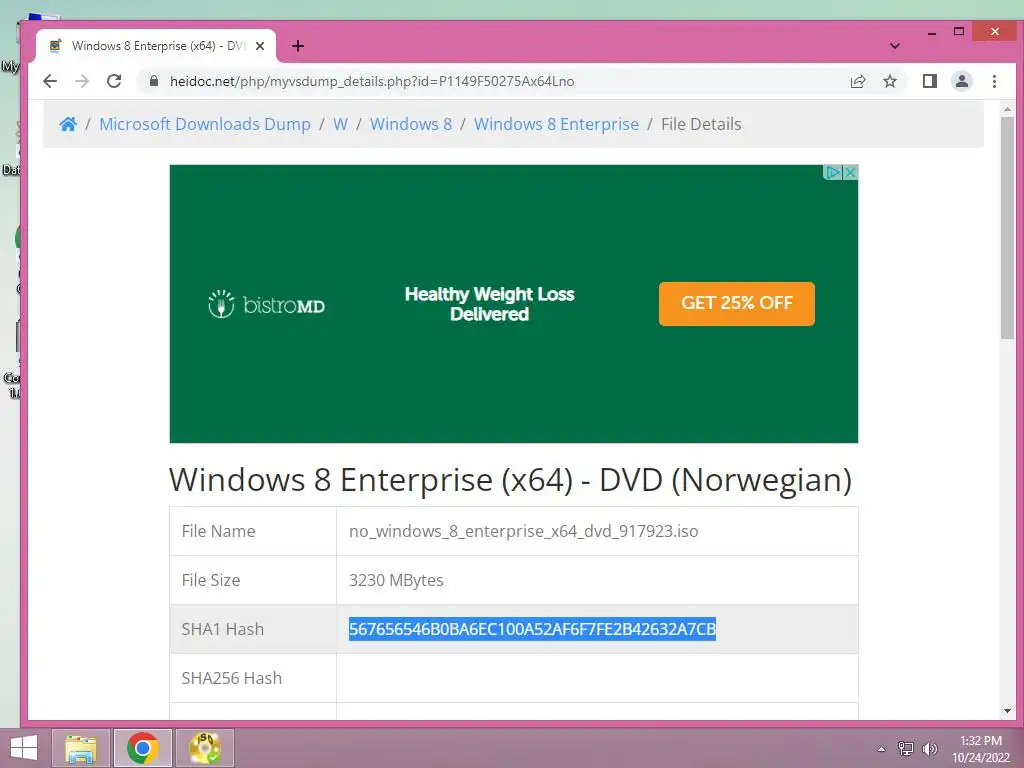Click the page title heading text
Viewport: 1024px width, 768px height.
(x=510, y=480)
